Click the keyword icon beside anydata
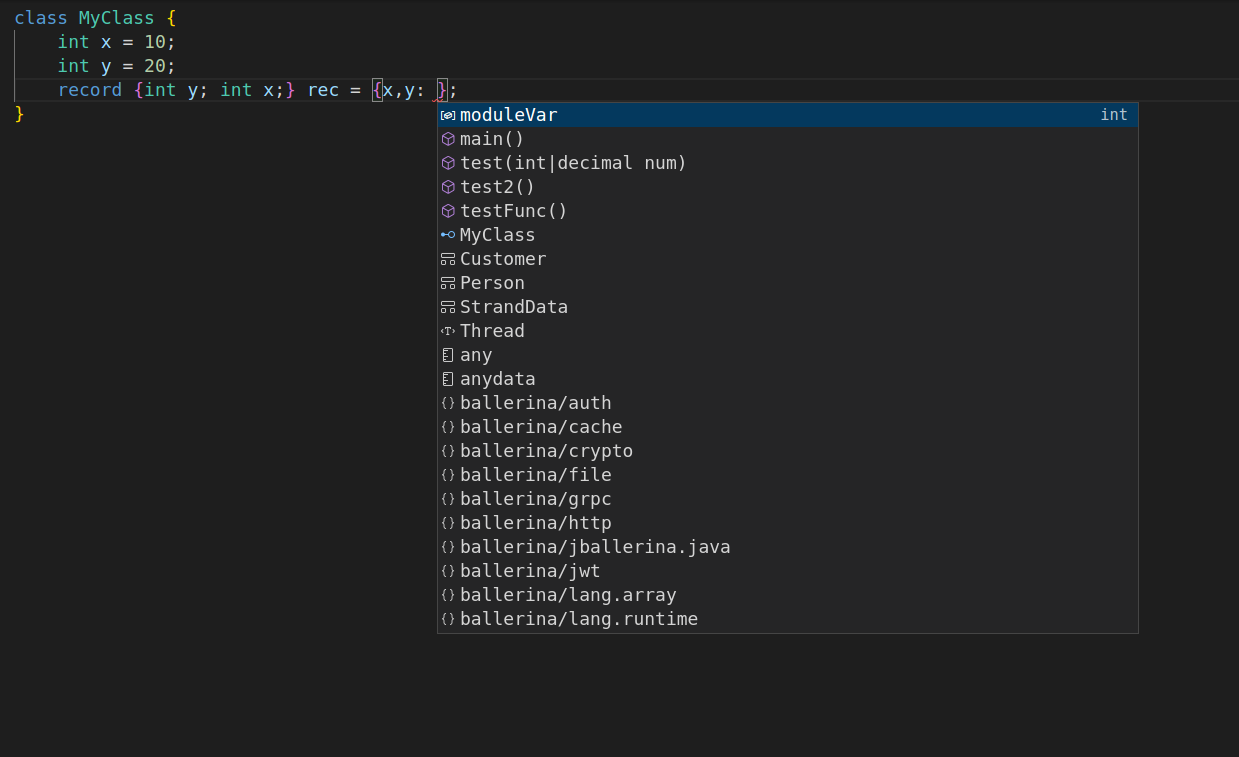The width and height of the screenshot is (1239, 757). coord(448,379)
